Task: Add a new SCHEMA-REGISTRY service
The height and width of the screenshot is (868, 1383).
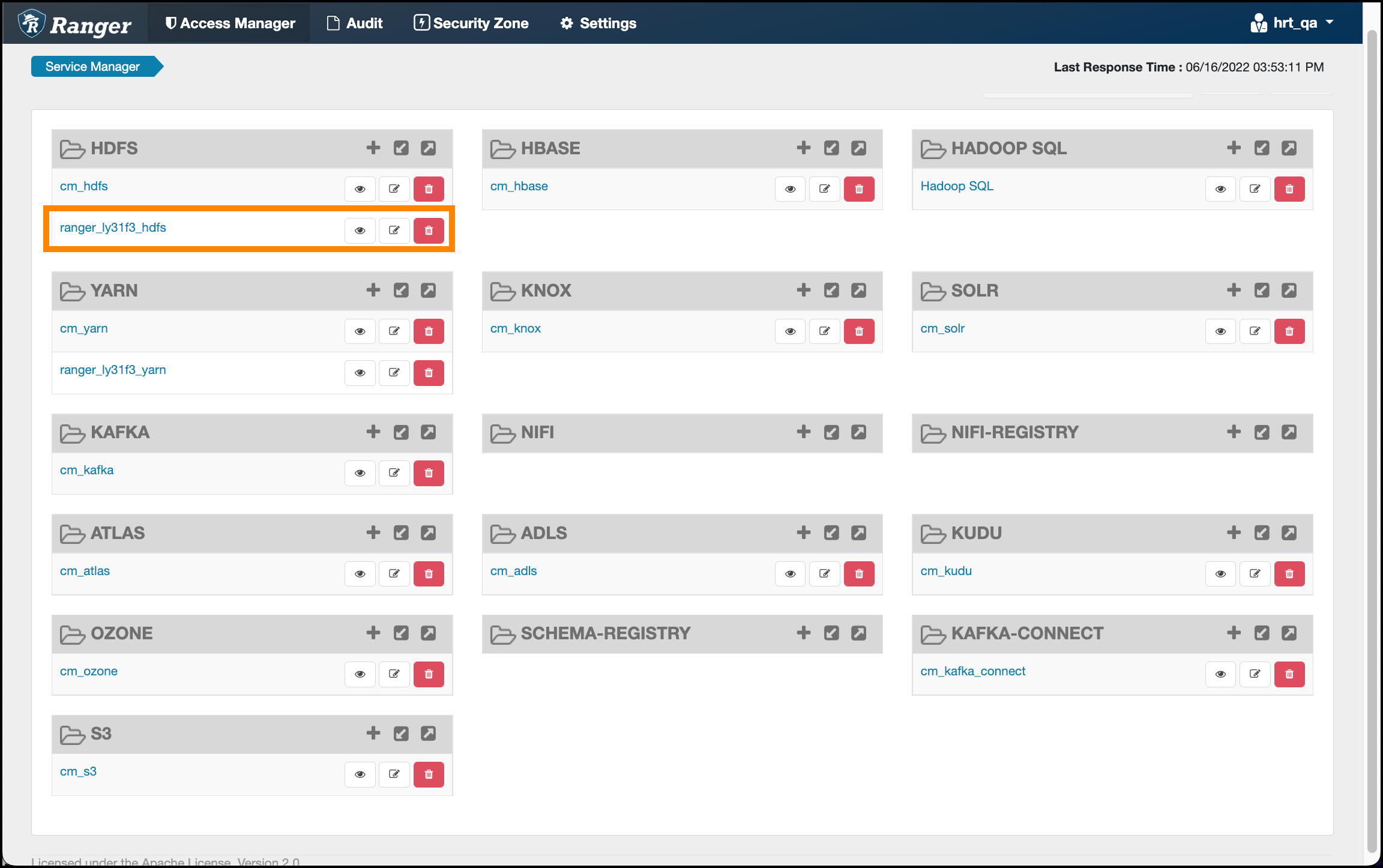Action: 803,633
